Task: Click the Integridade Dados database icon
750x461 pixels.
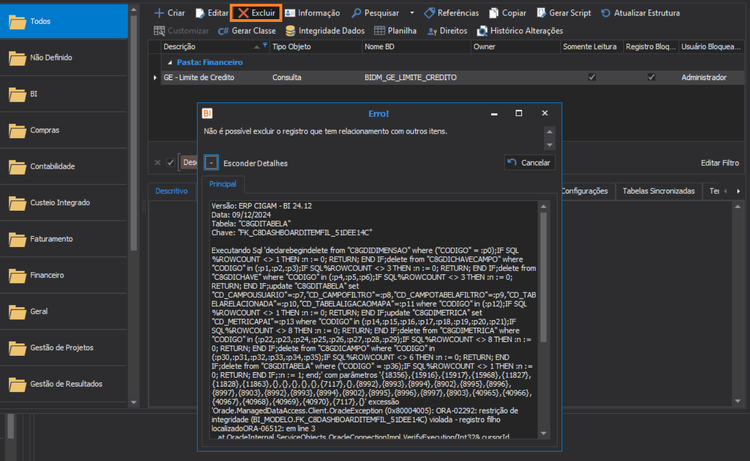Action: pos(290,31)
